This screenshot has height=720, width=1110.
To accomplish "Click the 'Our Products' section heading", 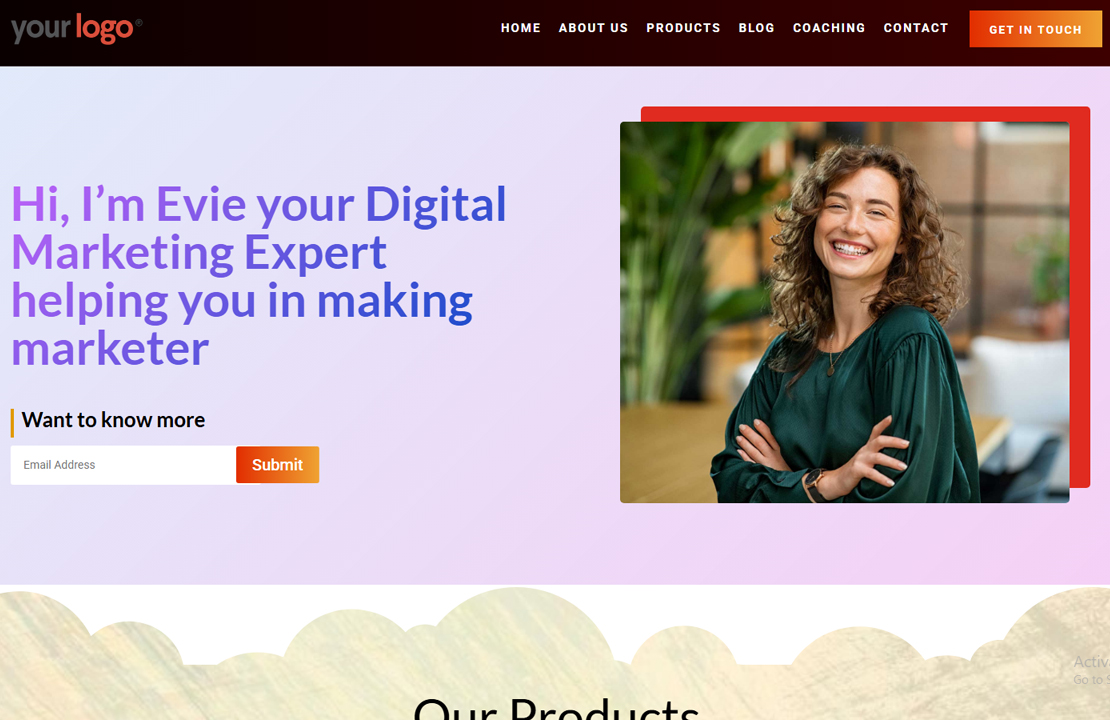I will pos(556,708).
